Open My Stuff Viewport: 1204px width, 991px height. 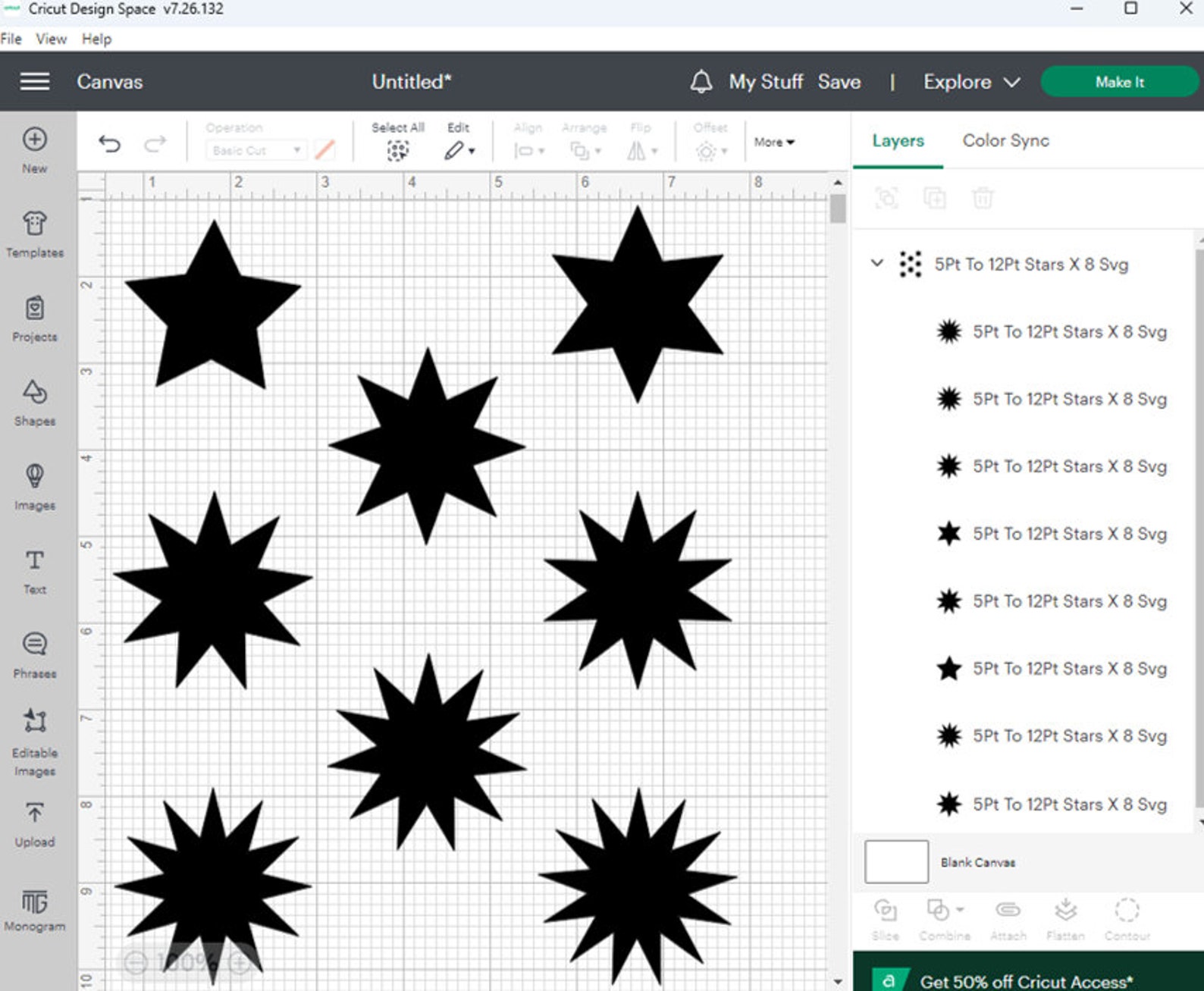pos(766,81)
